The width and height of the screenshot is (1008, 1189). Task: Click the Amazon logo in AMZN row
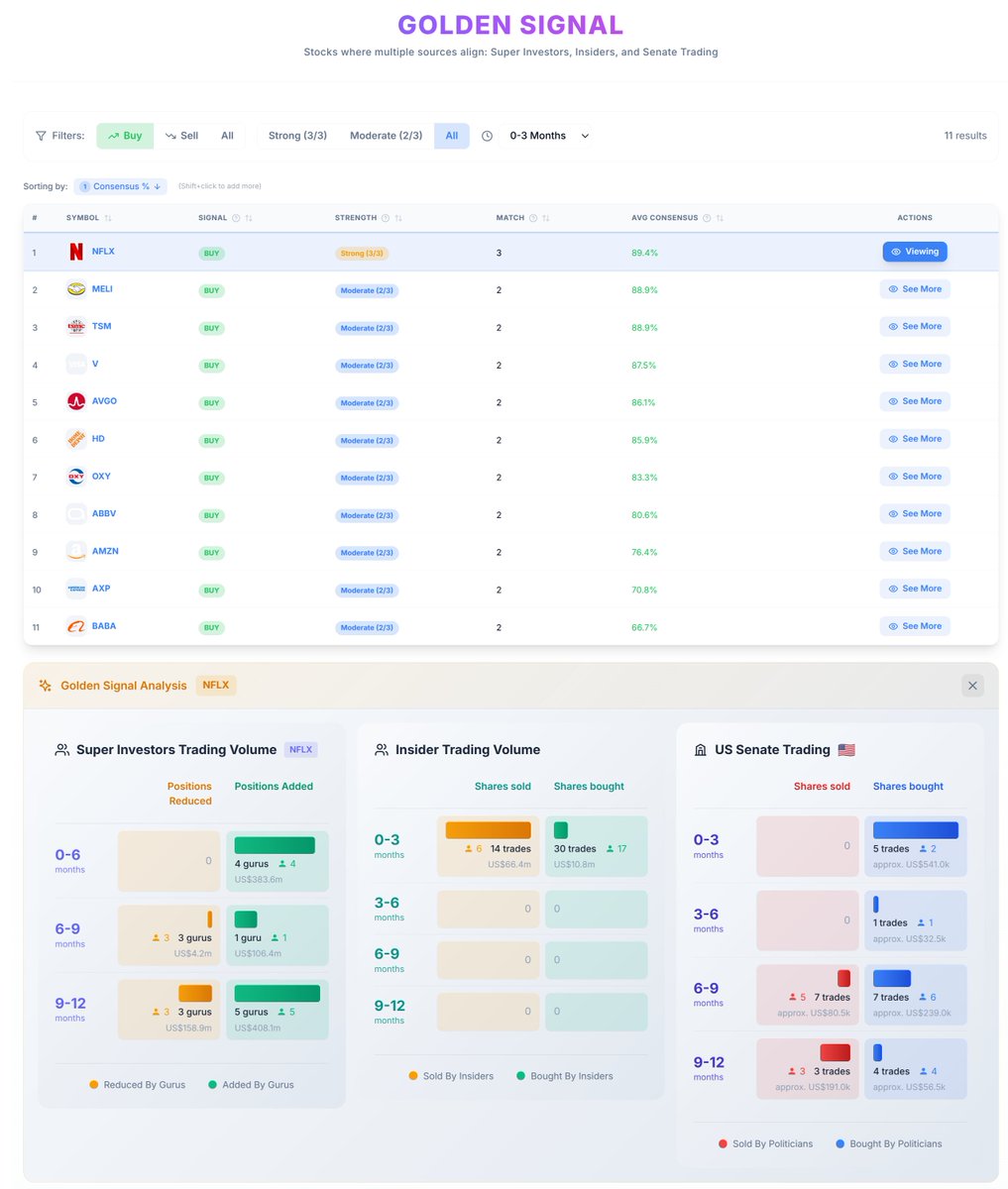click(x=76, y=552)
